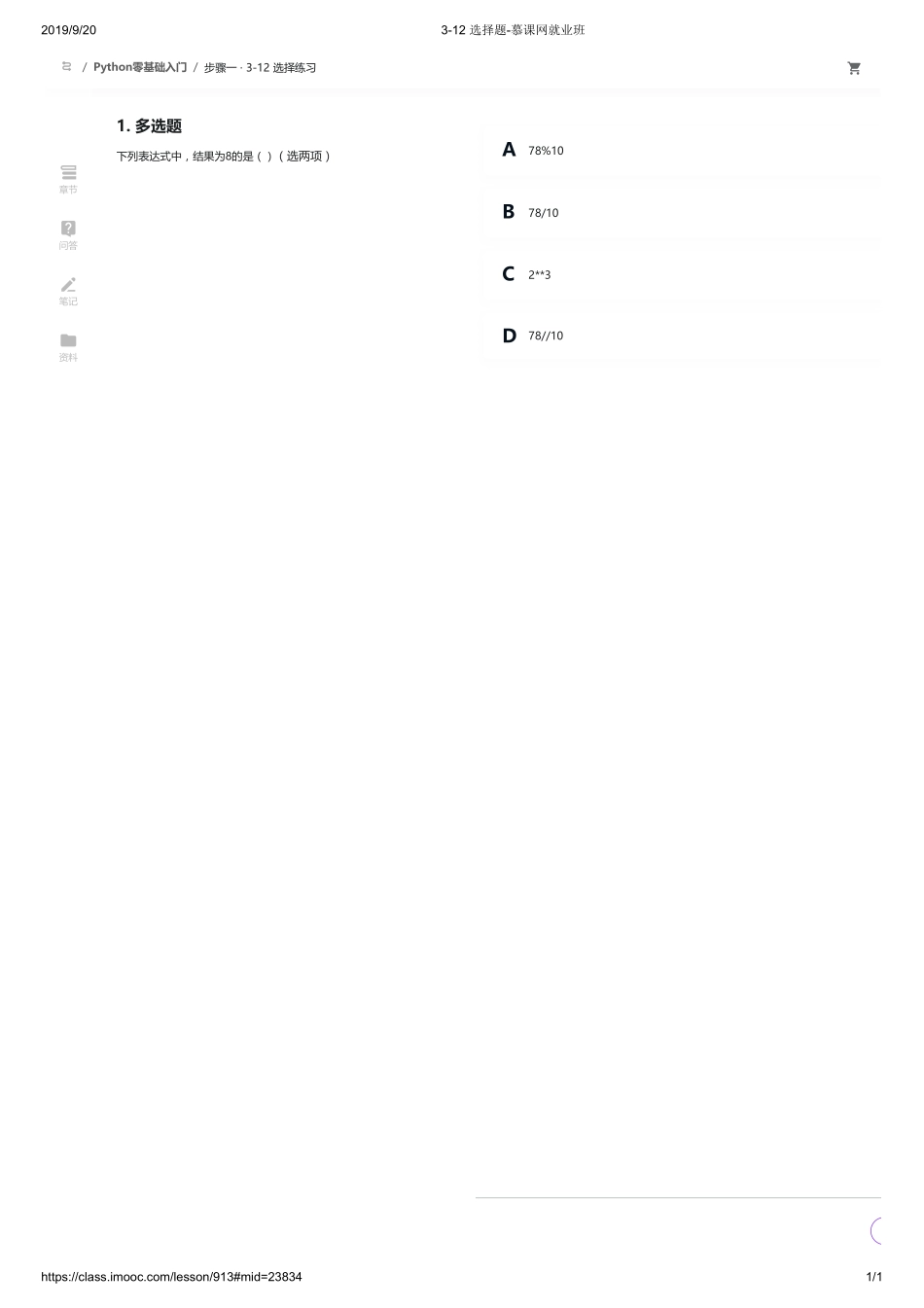924x1308 pixels.
Task: Click the purple circle button at bottom right
Action: pyautogui.click(x=875, y=1231)
